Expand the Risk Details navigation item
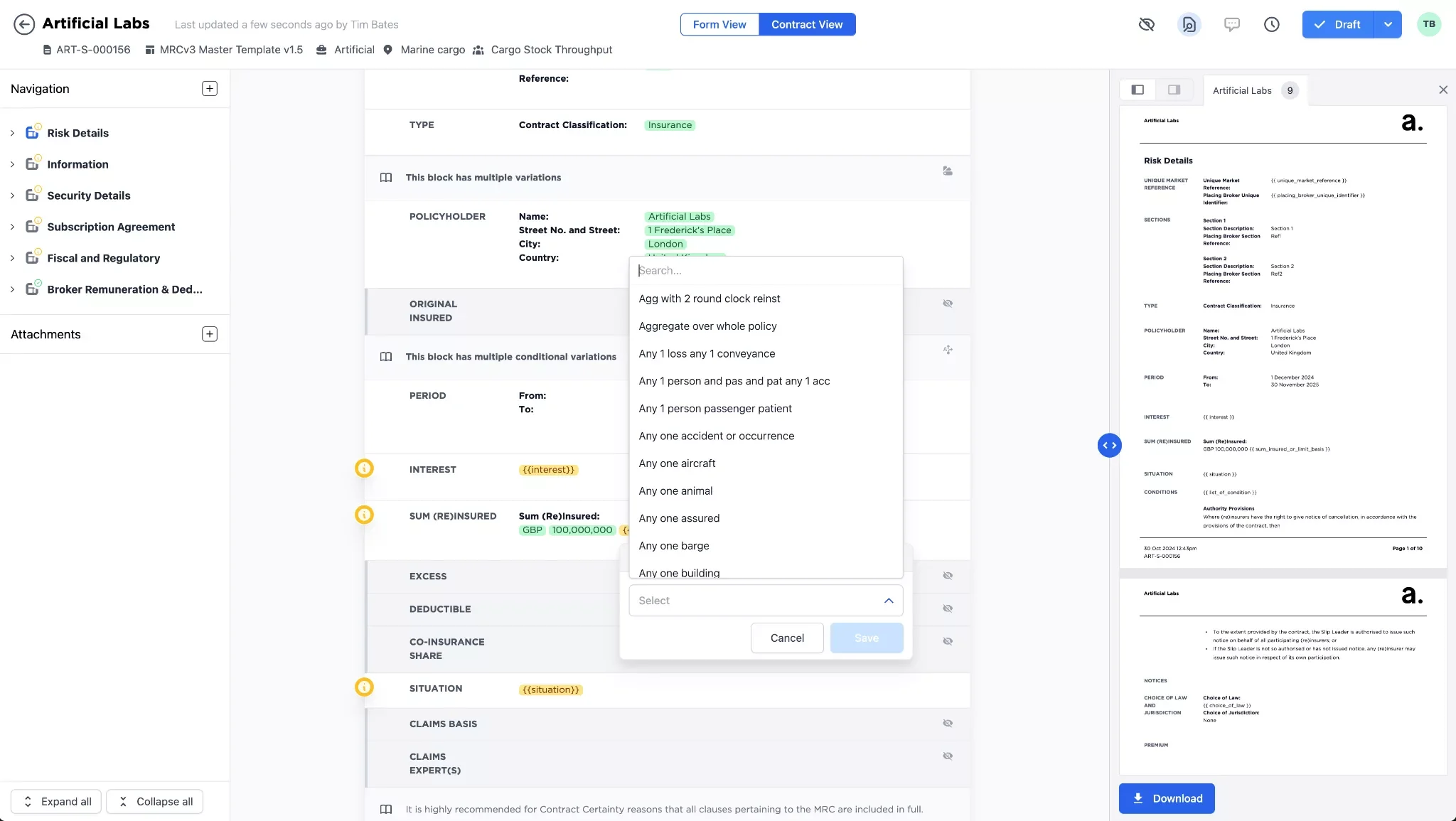 (x=12, y=133)
